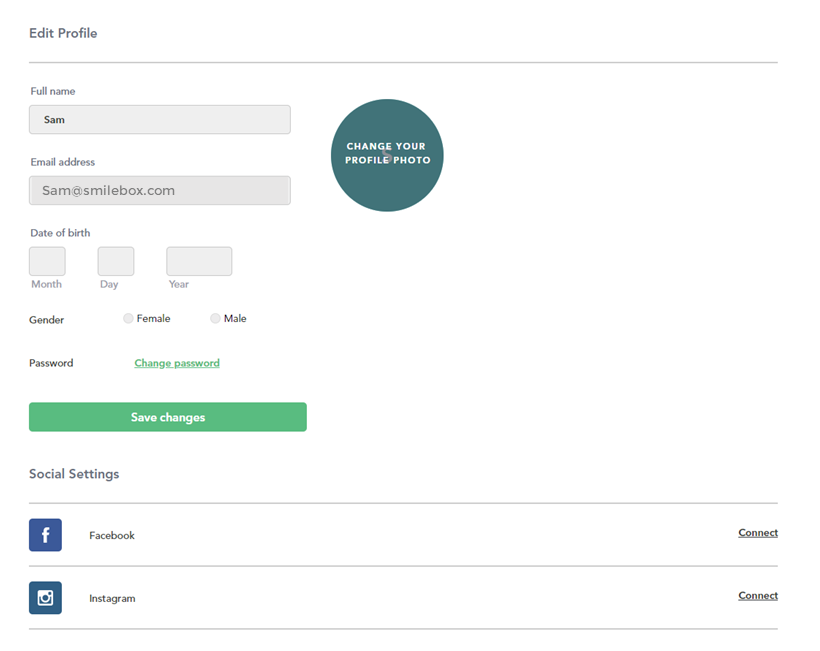The image size is (820, 651).
Task: Change your profile photo circle
Action: click(x=387, y=155)
